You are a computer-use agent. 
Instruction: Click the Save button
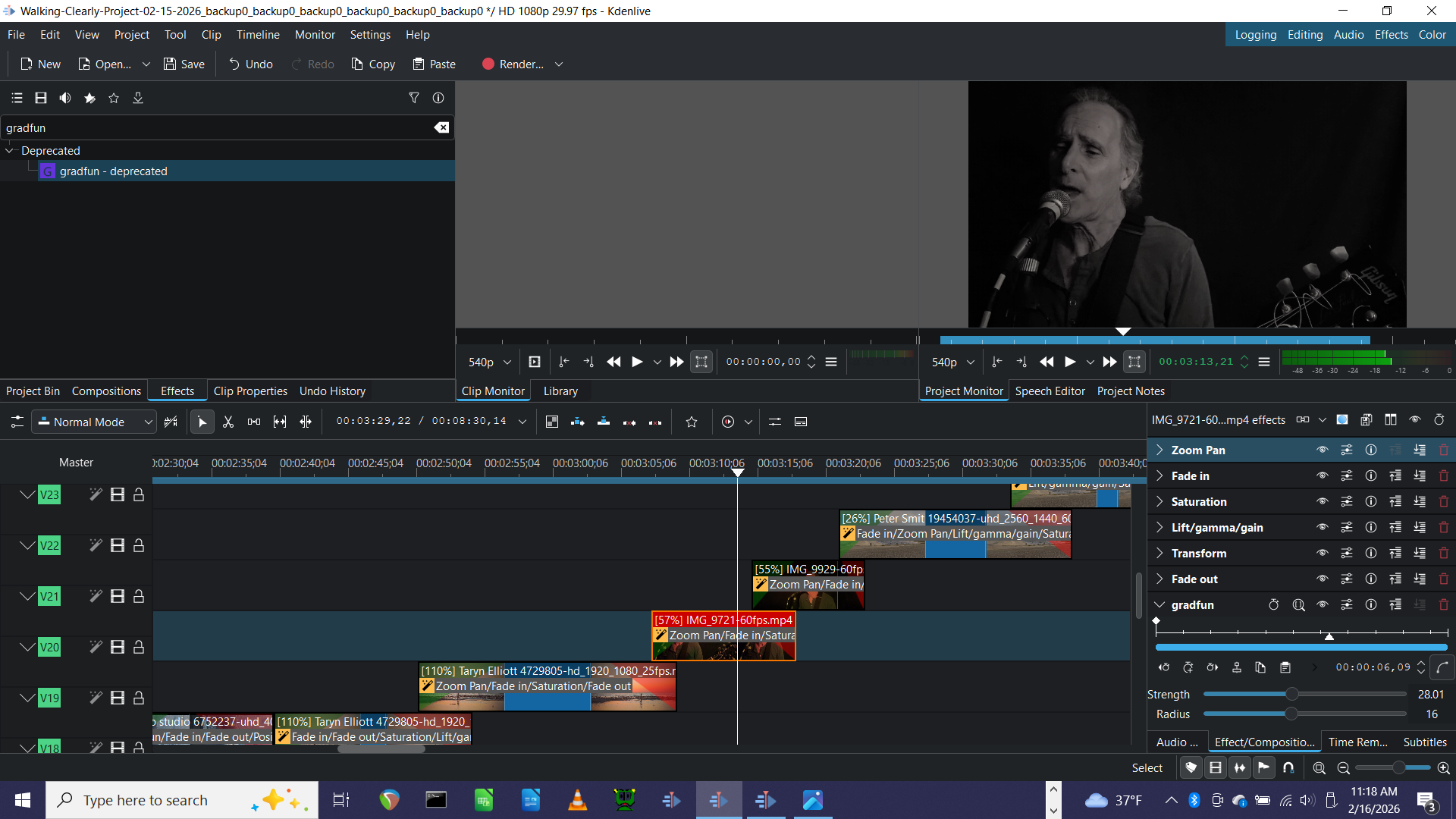(184, 64)
